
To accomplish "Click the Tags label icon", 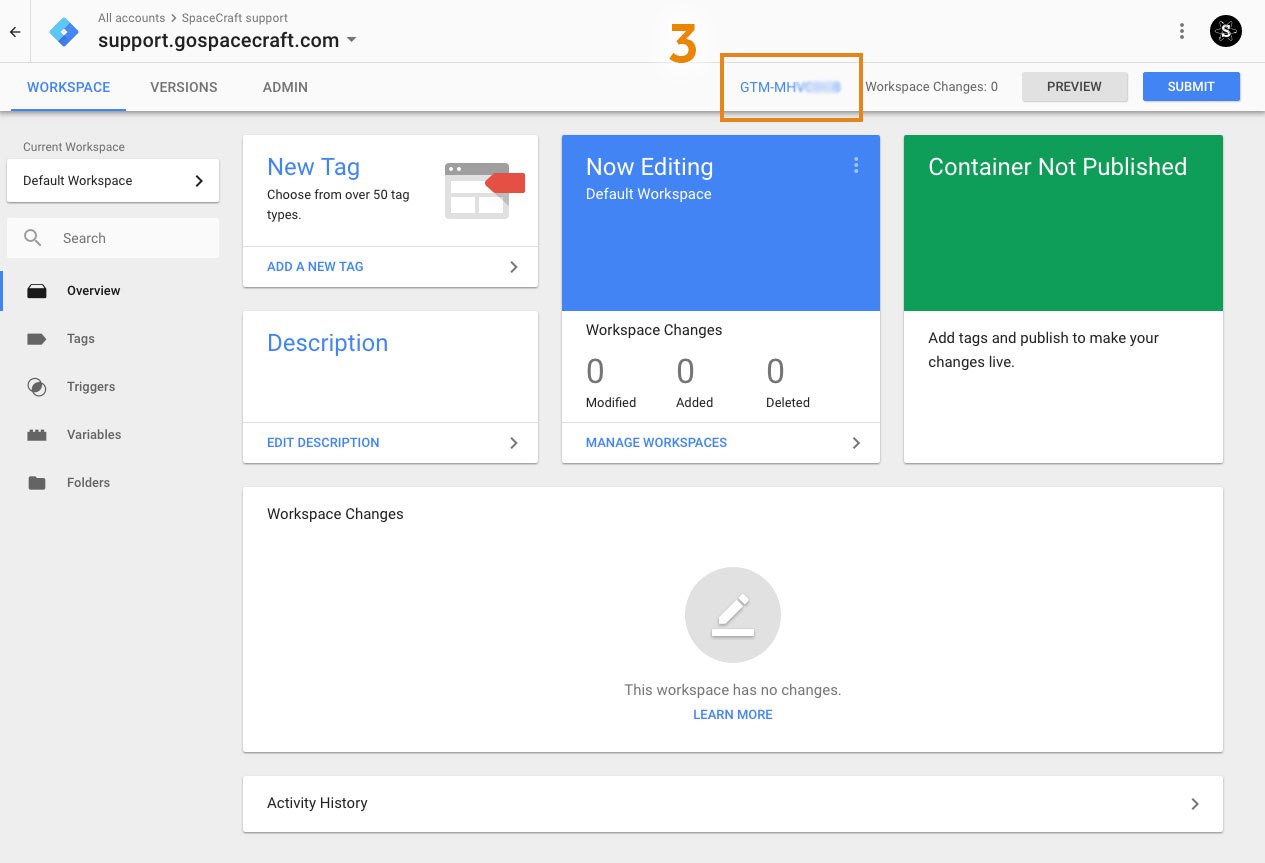I will pos(37,339).
